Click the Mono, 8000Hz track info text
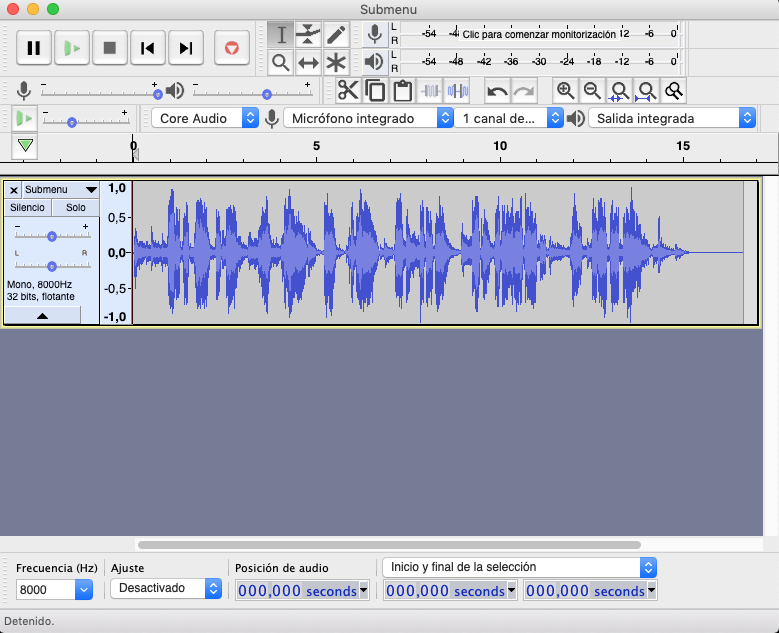The width and height of the screenshot is (779, 633). (x=39, y=285)
